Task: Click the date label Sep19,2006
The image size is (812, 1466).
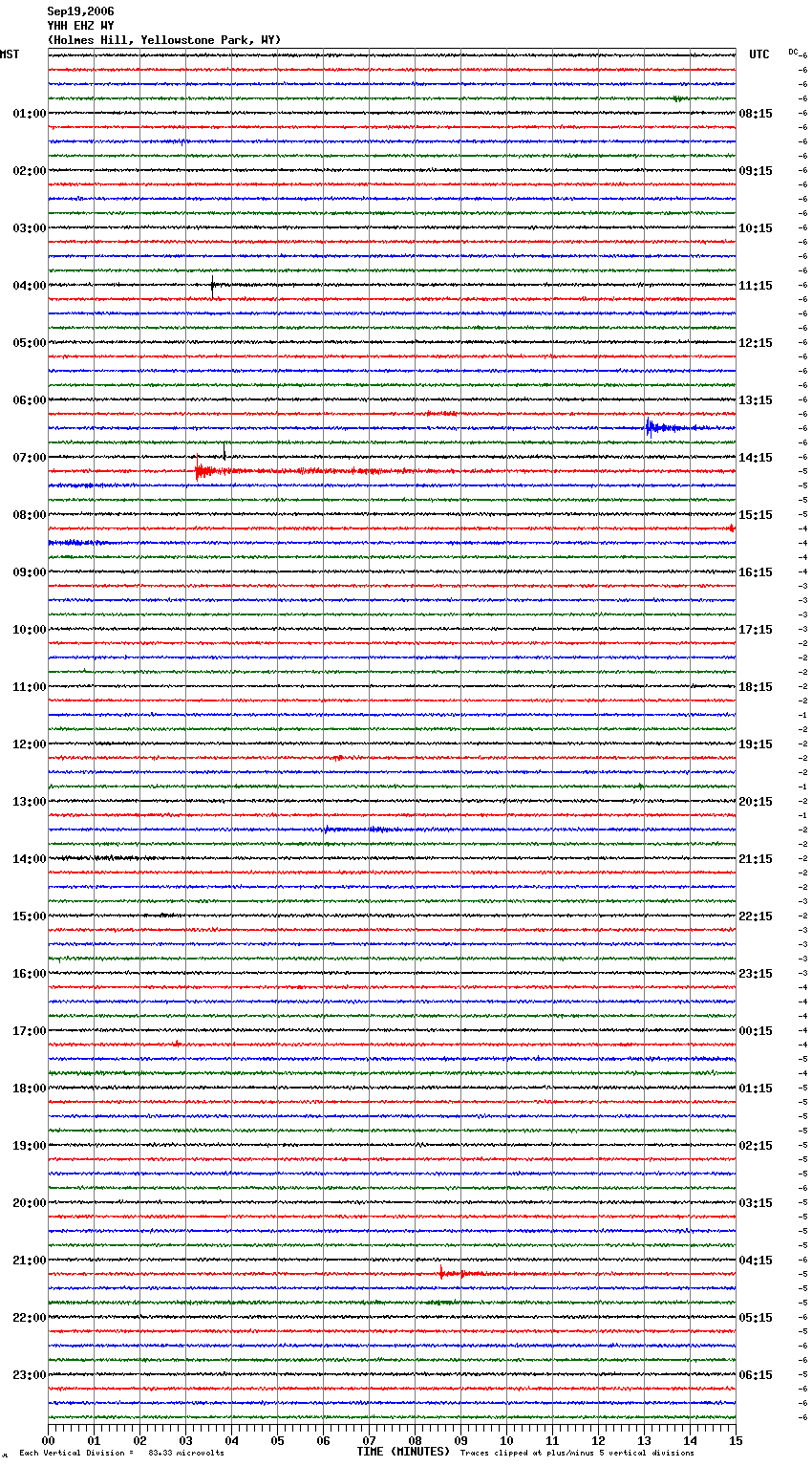Action: click(x=81, y=11)
